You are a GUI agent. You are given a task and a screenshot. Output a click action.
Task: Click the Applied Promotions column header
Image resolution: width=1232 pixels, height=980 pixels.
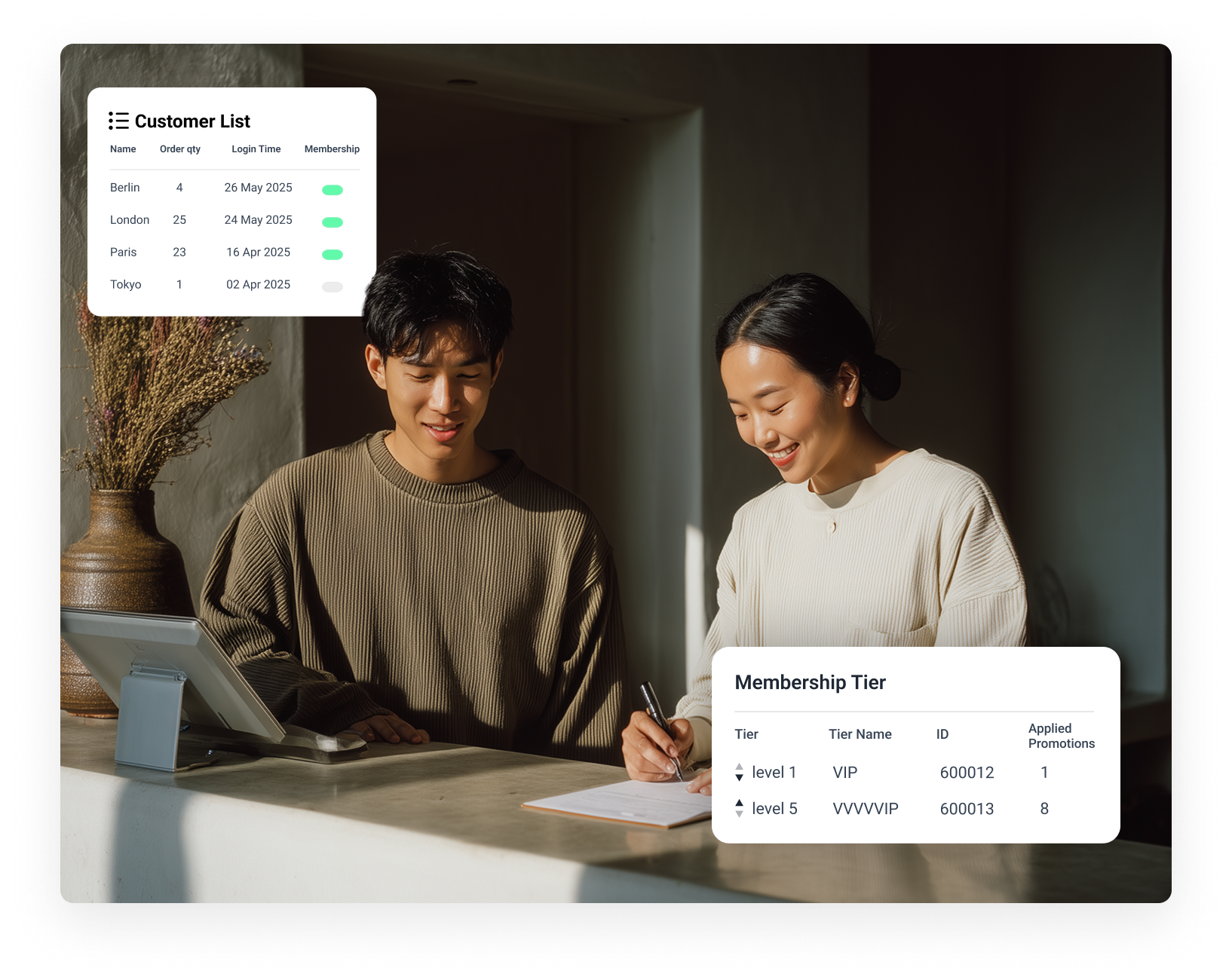(1061, 735)
